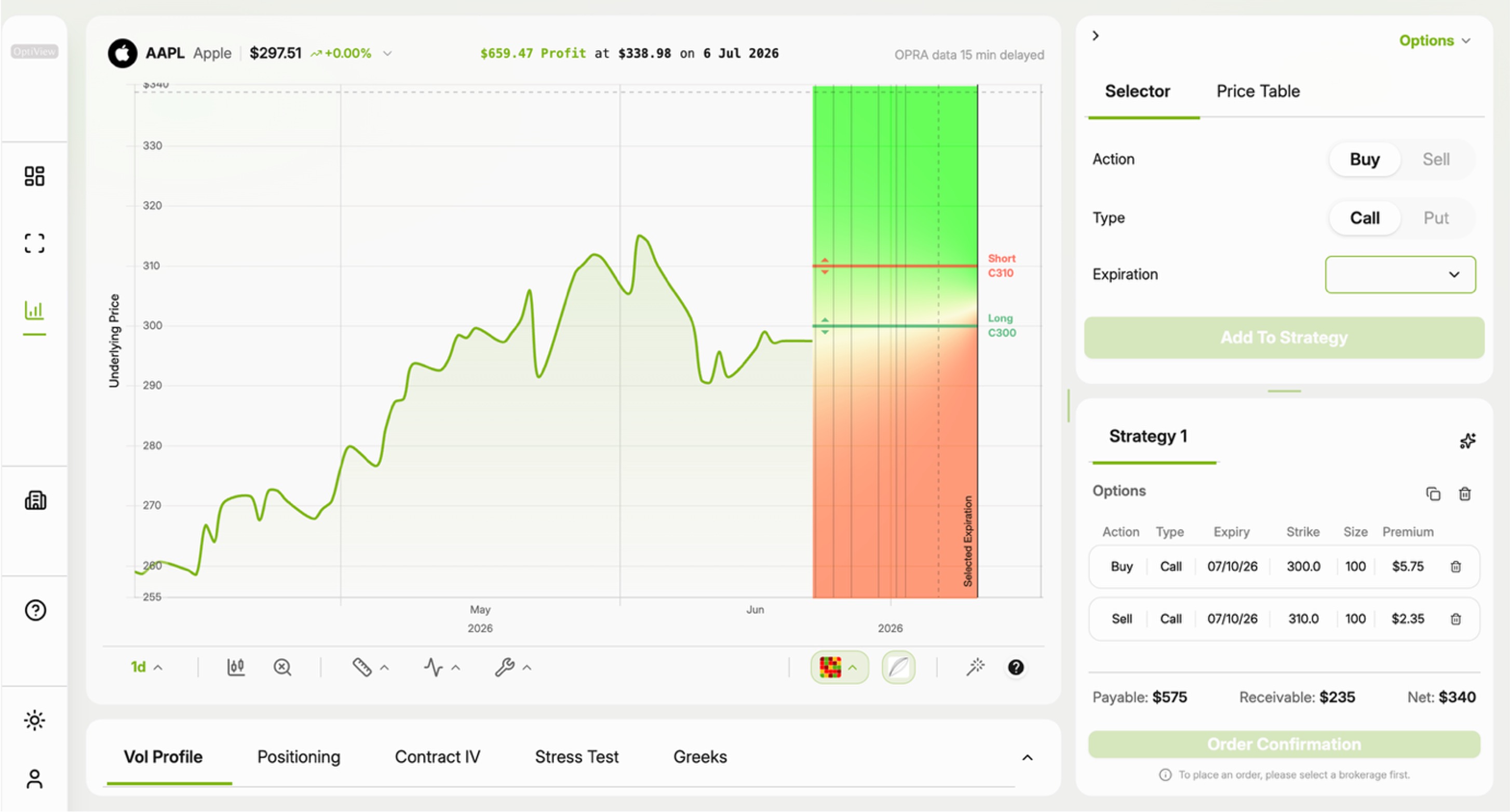Collapse the bottom analysis panel chevron
Screen dimensions: 1510x812
1027,758
